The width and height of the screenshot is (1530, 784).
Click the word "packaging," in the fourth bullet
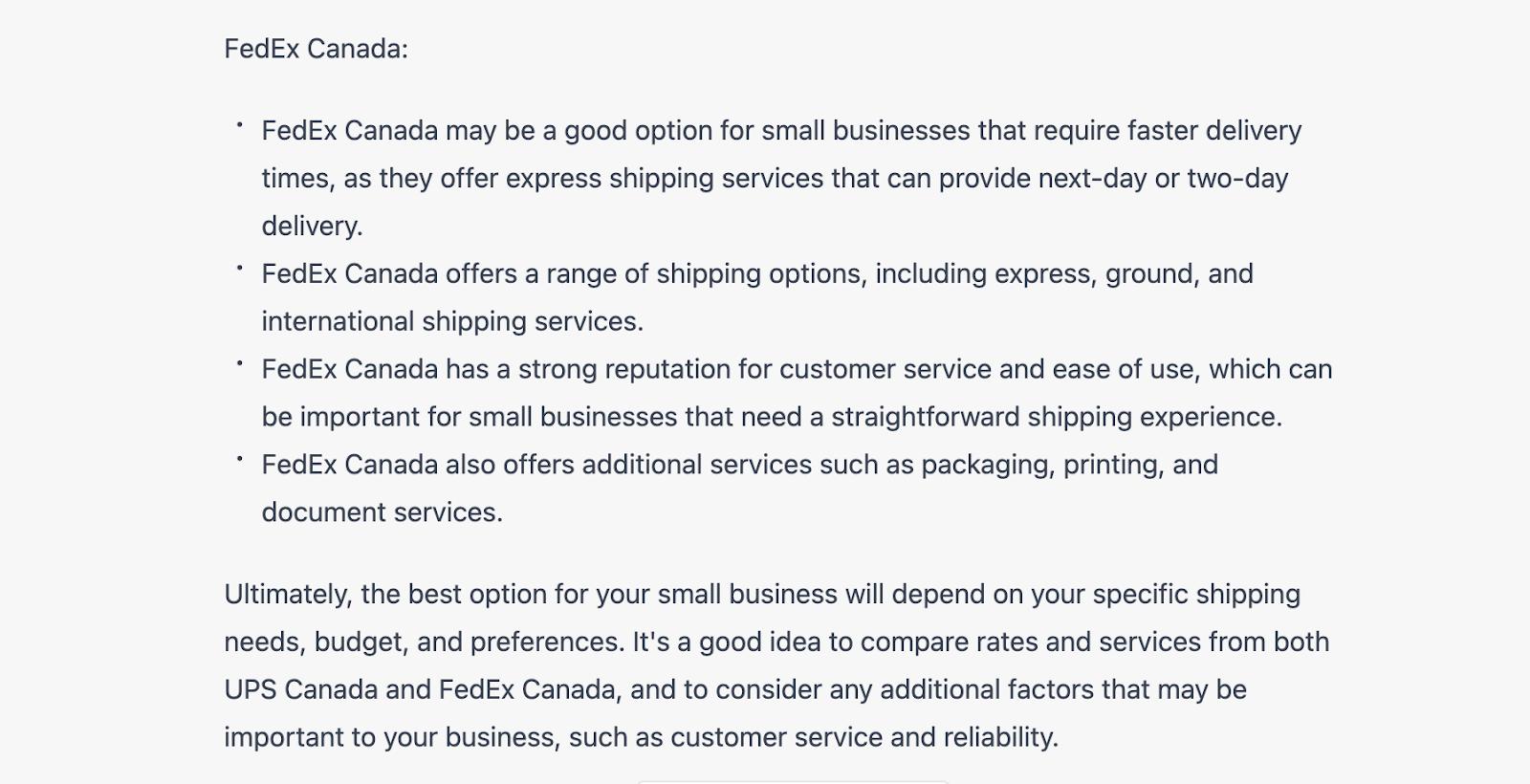(988, 466)
